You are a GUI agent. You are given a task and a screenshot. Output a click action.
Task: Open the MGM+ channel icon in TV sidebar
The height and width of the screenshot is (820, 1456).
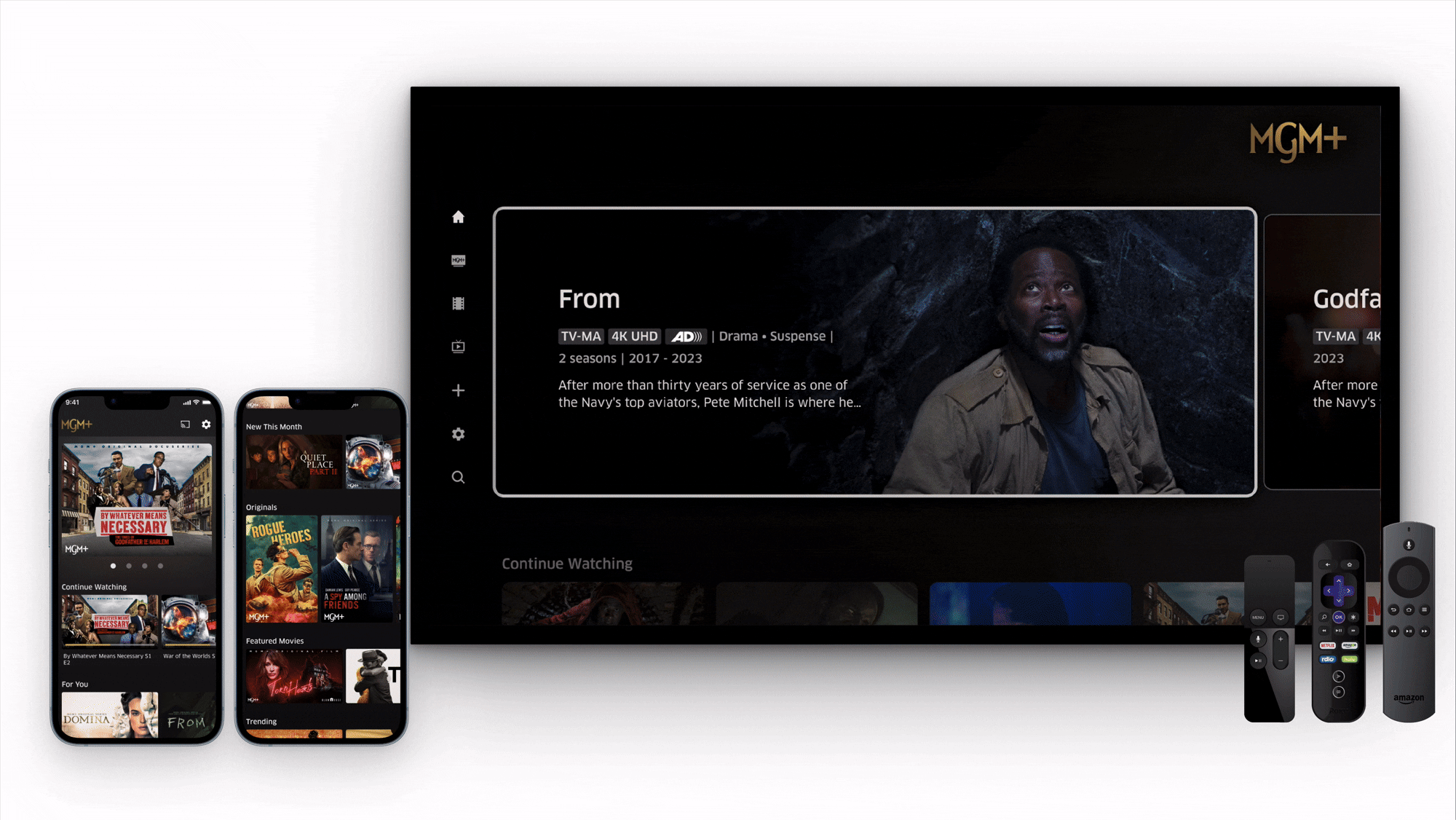coord(458,260)
